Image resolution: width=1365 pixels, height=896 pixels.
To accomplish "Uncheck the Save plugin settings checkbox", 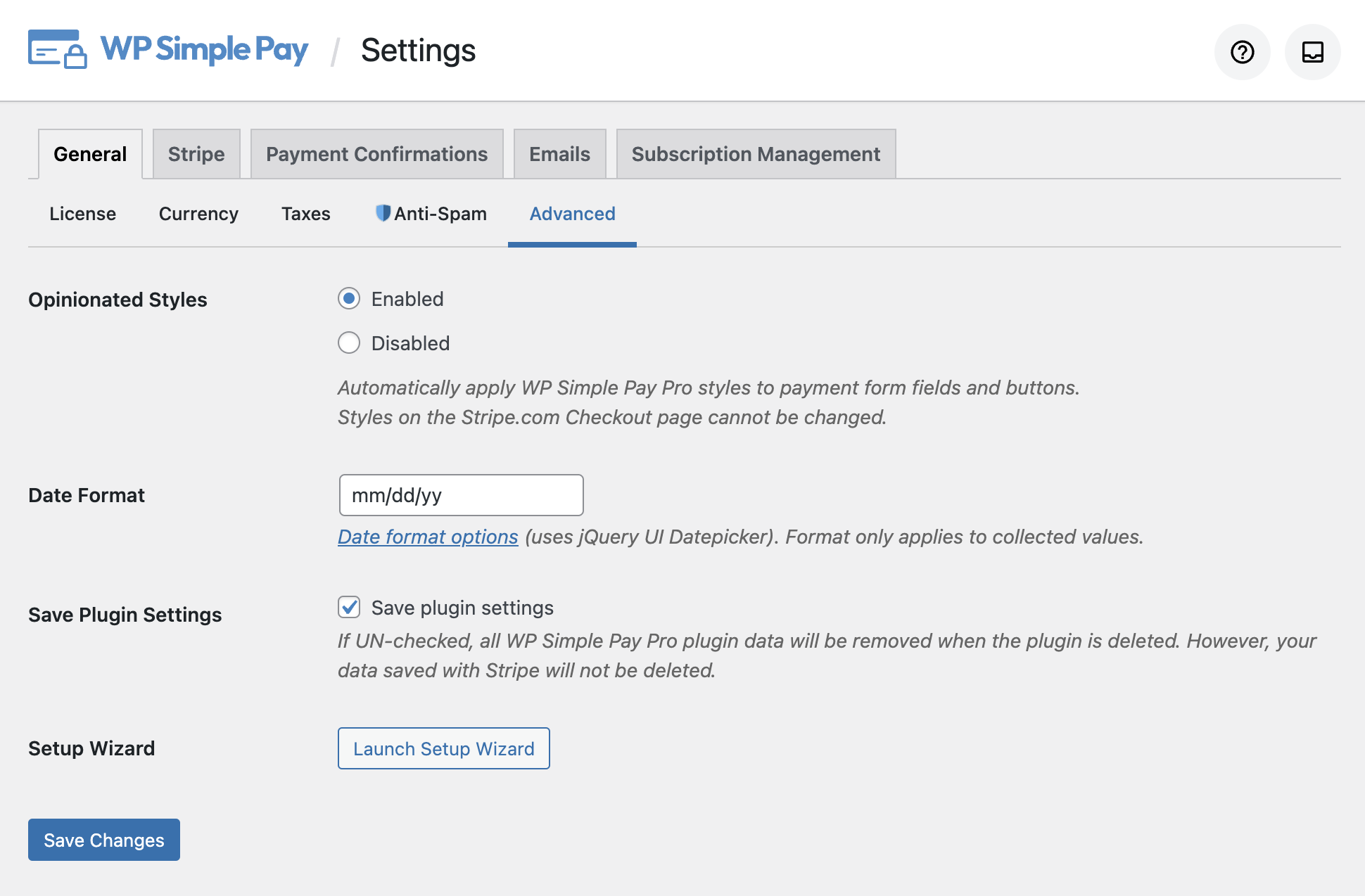I will (349, 607).
